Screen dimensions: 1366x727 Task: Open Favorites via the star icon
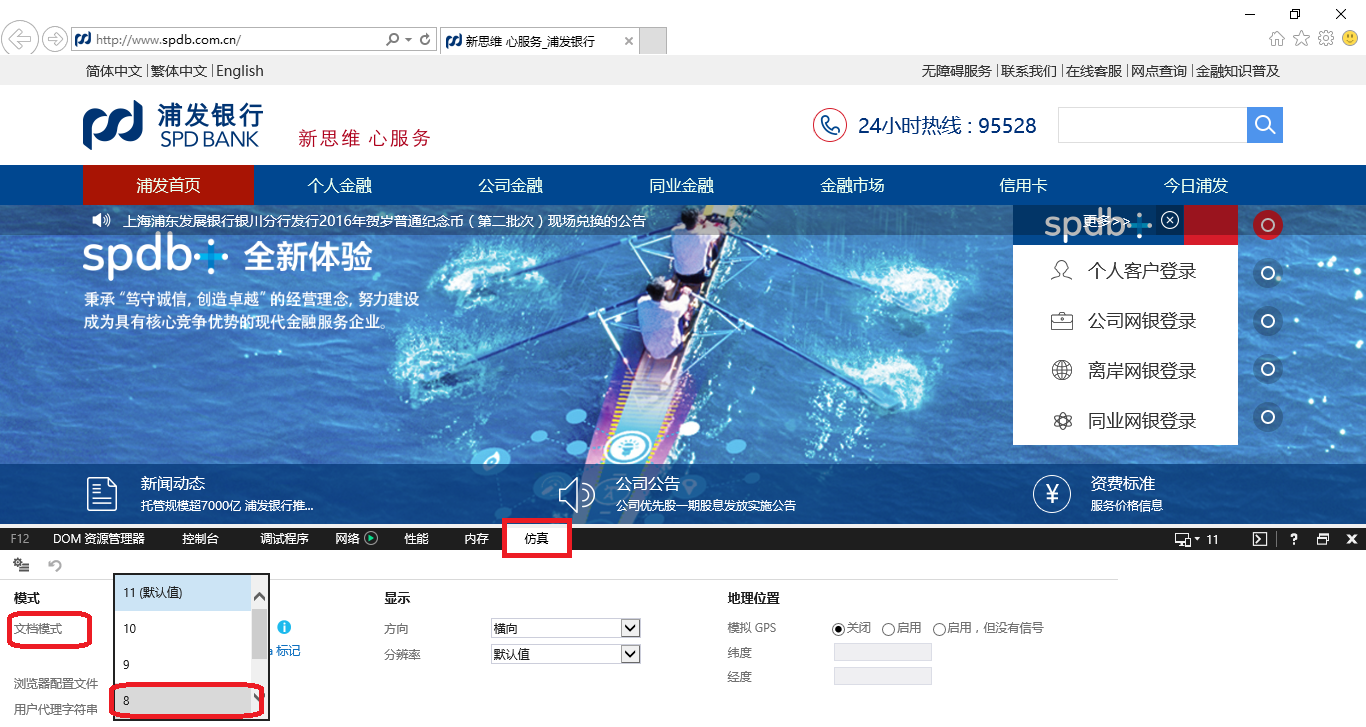[x=1301, y=39]
